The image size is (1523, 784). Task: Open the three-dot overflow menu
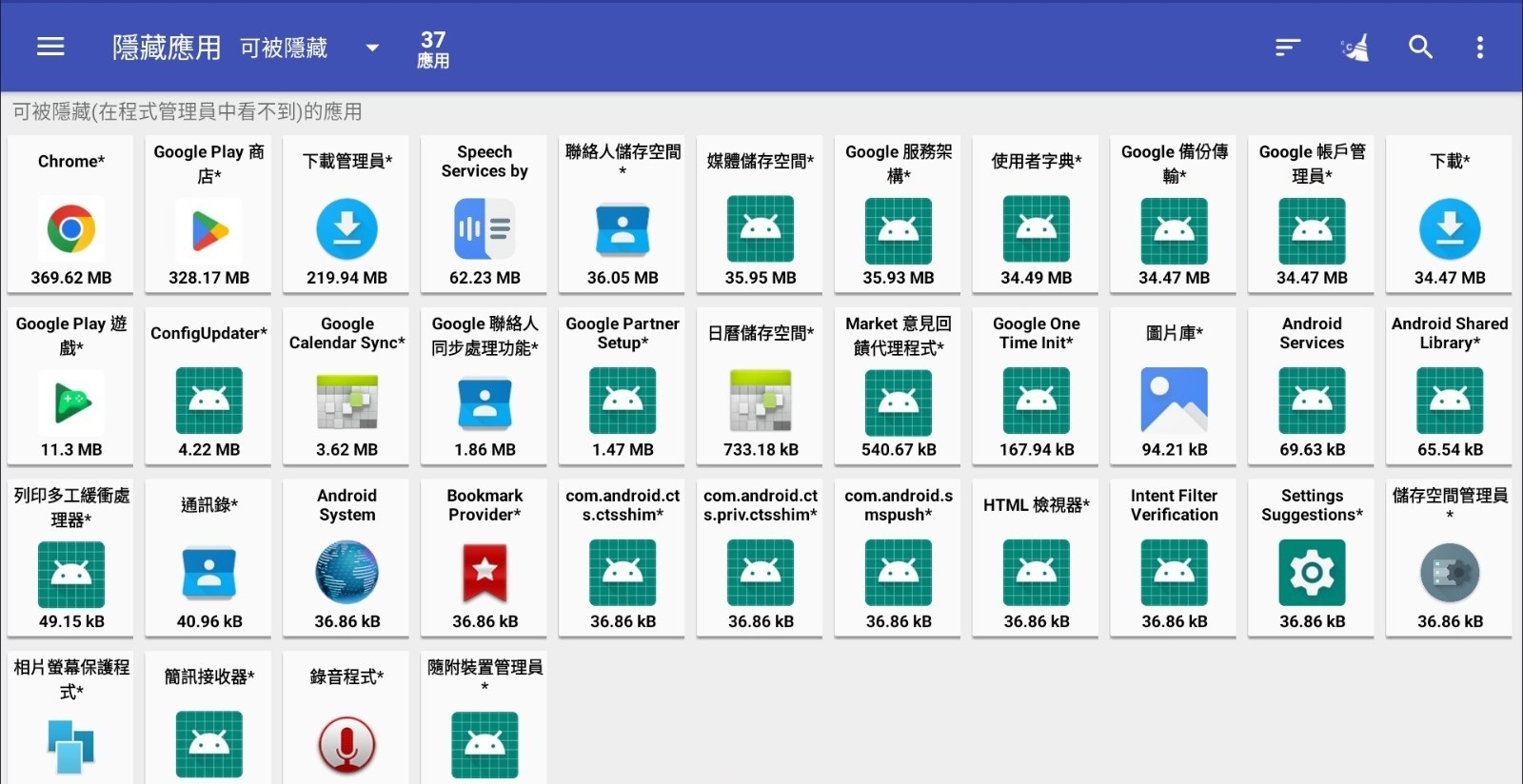[x=1479, y=47]
